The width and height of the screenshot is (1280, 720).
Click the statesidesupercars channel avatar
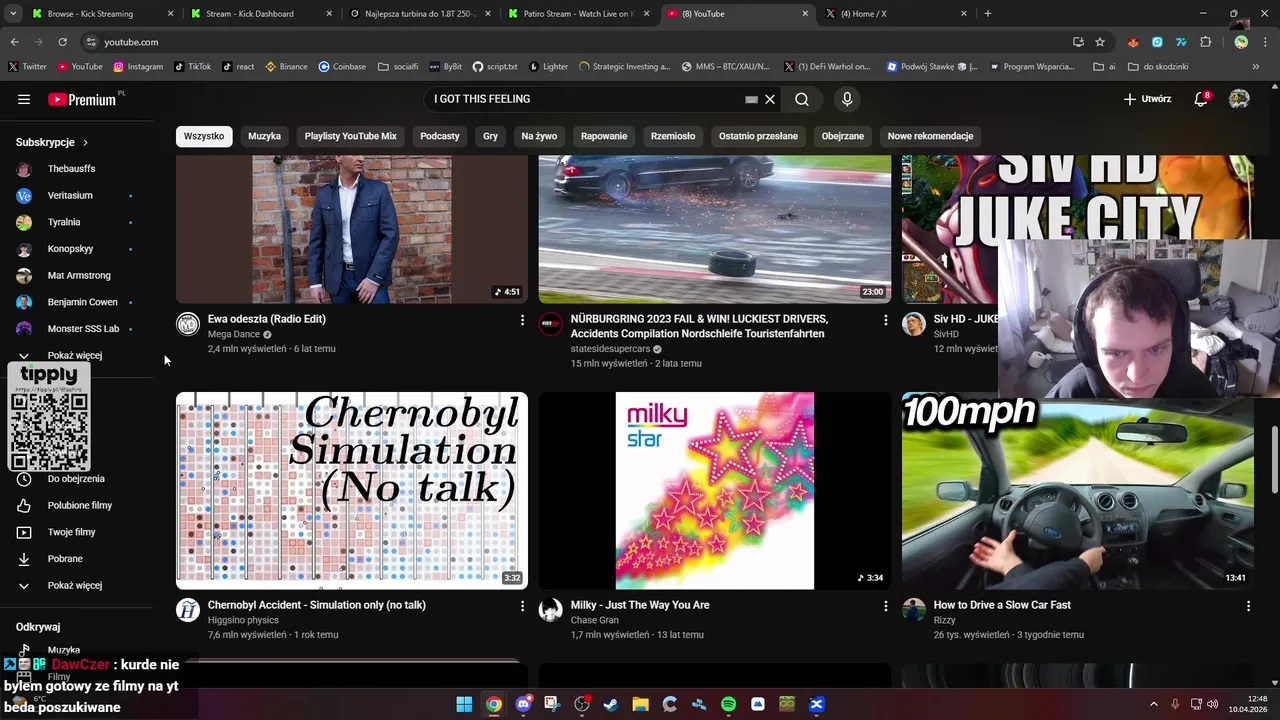pyautogui.click(x=551, y=324)
